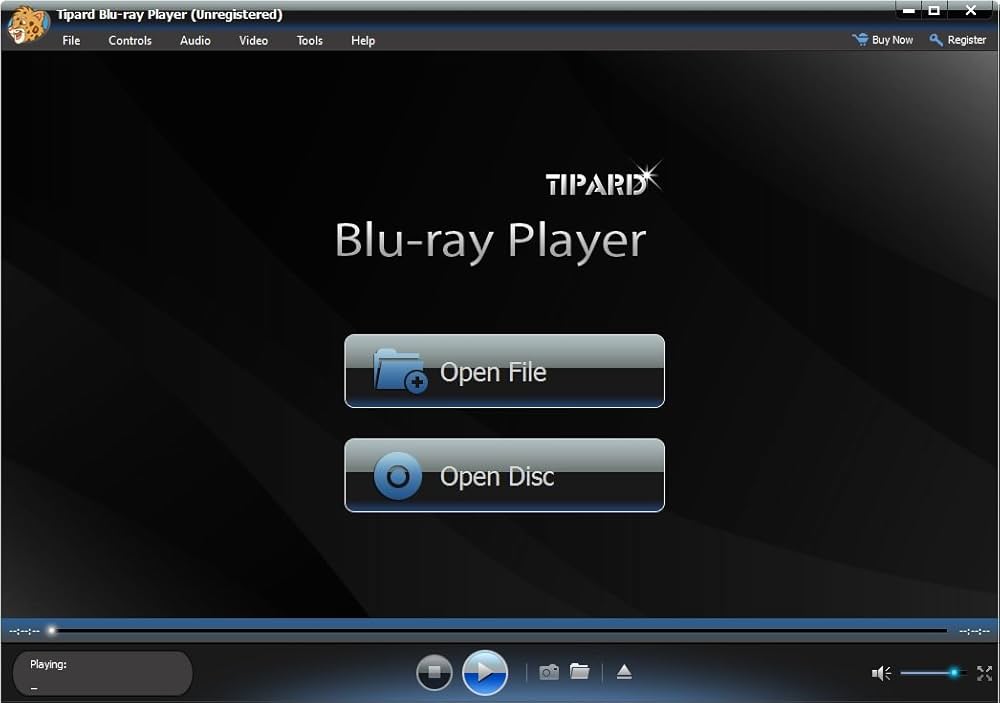Take a snapshot with camera icon

[x=549, y=672]
